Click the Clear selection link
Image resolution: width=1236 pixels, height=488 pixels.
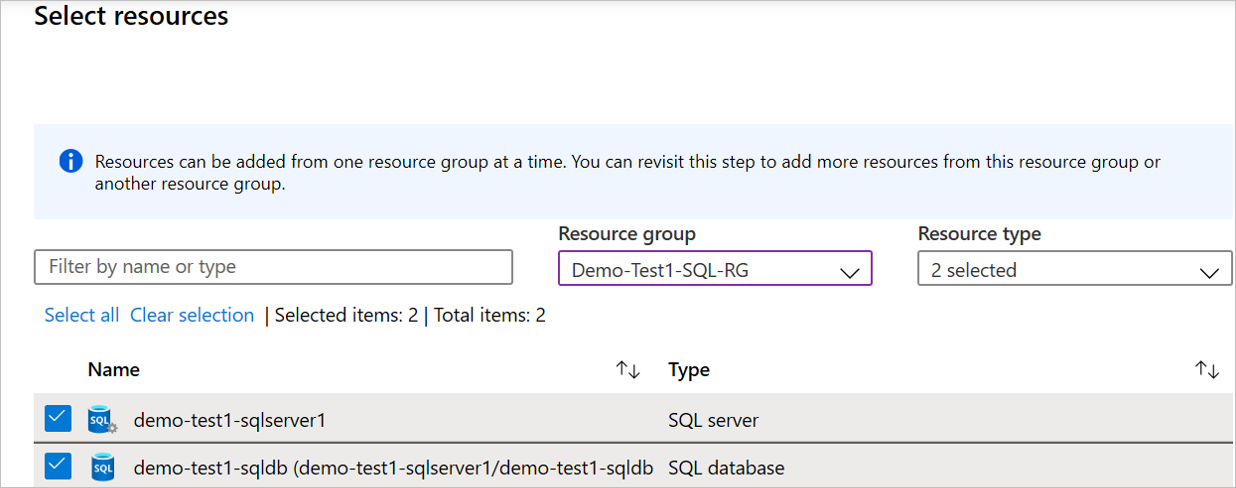pyautogui.click(x=192, y=315)
